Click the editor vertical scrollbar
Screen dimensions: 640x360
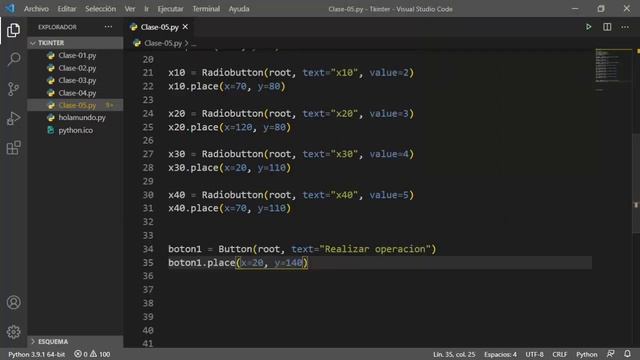coord(636,184)
